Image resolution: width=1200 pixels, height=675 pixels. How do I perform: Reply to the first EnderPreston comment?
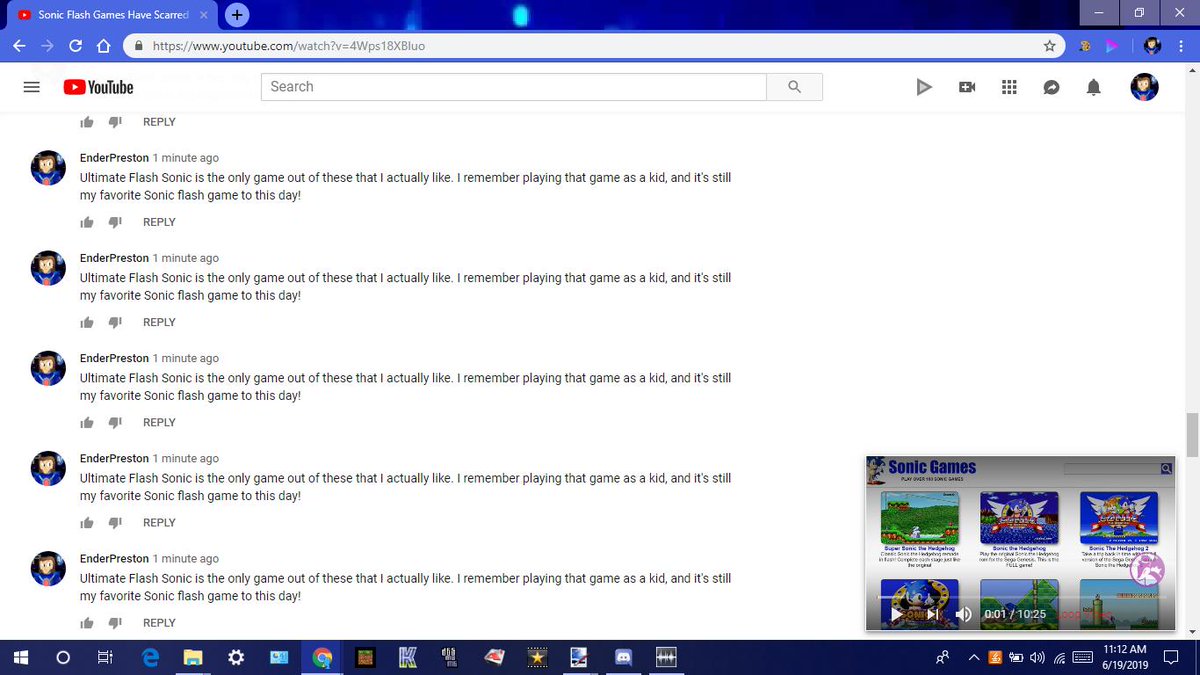(159, 222)
